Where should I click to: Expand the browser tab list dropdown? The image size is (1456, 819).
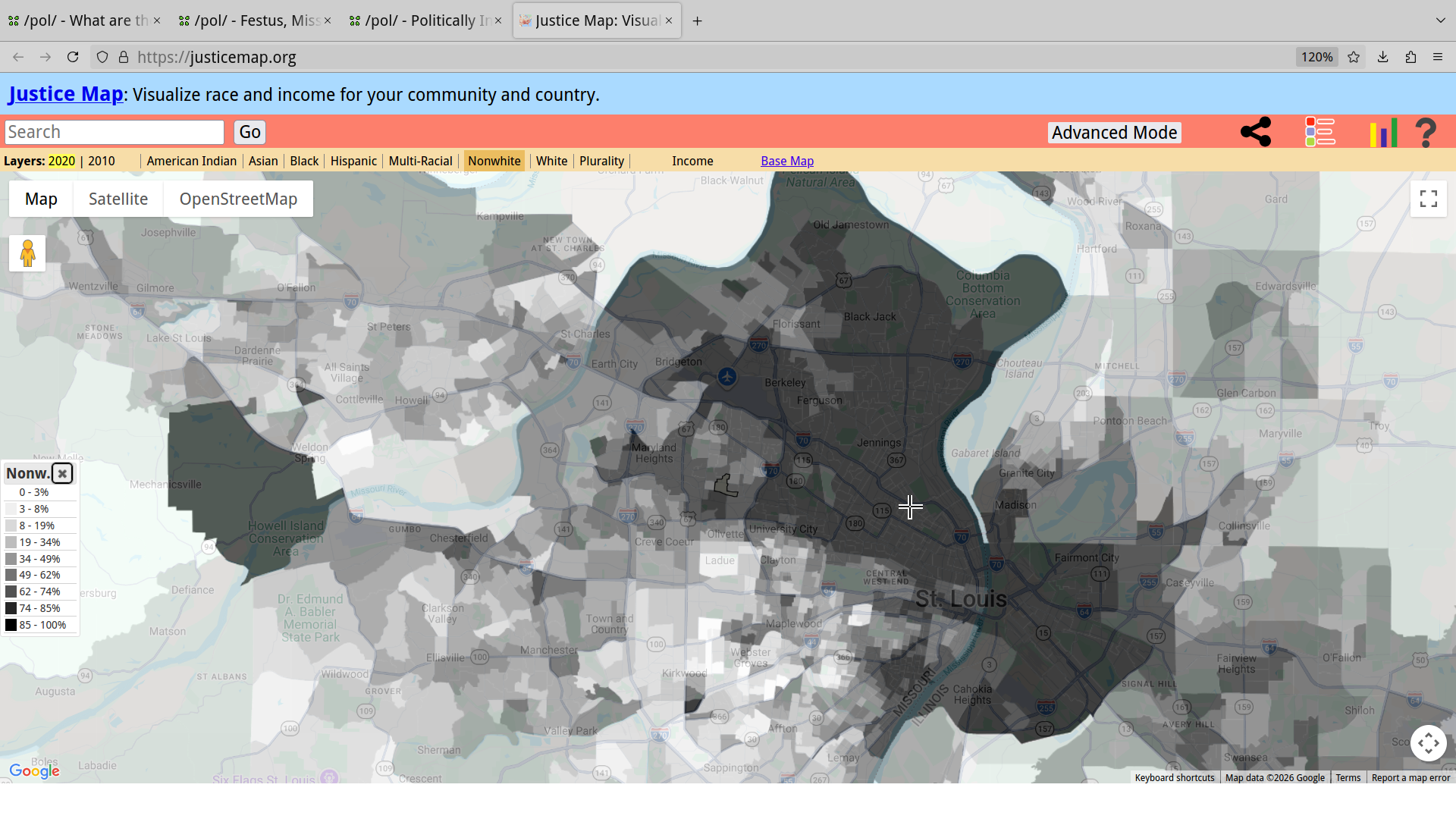coord(1440,20)
